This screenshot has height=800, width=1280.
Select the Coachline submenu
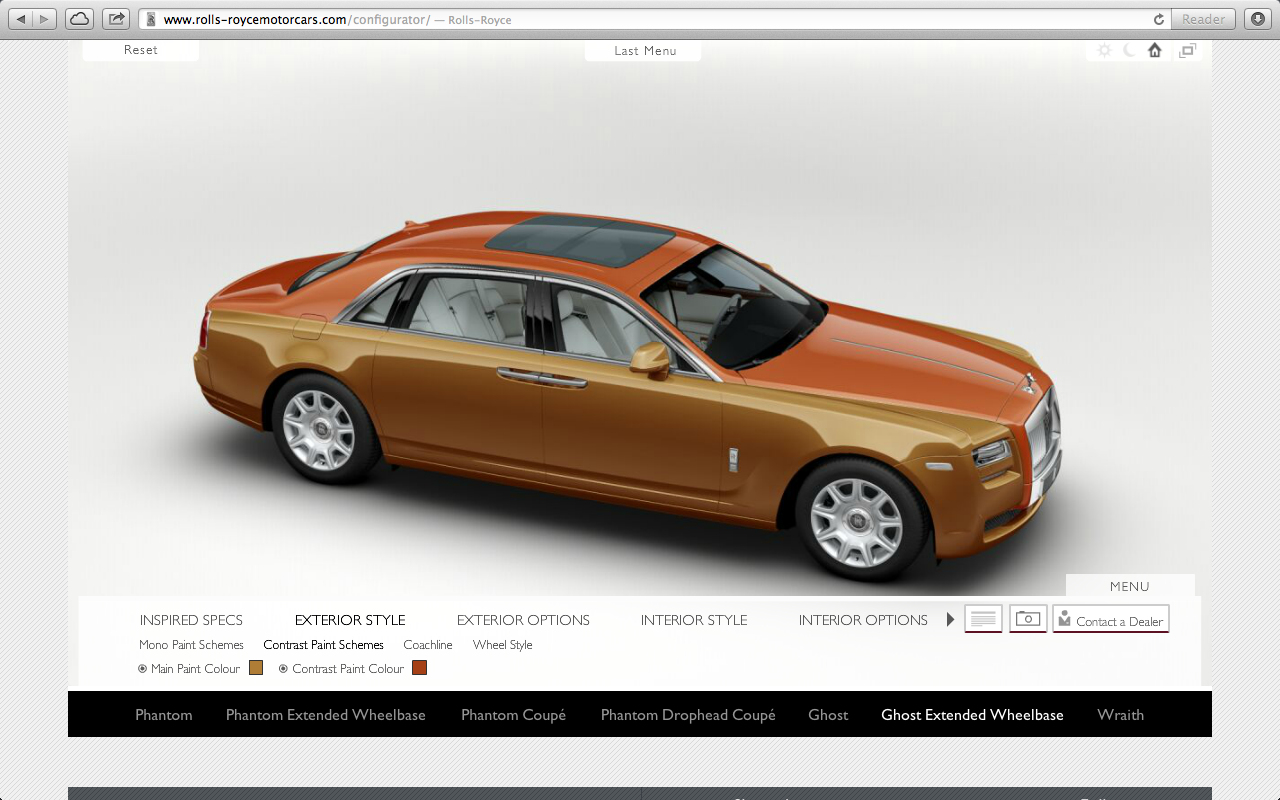(428, 645)
